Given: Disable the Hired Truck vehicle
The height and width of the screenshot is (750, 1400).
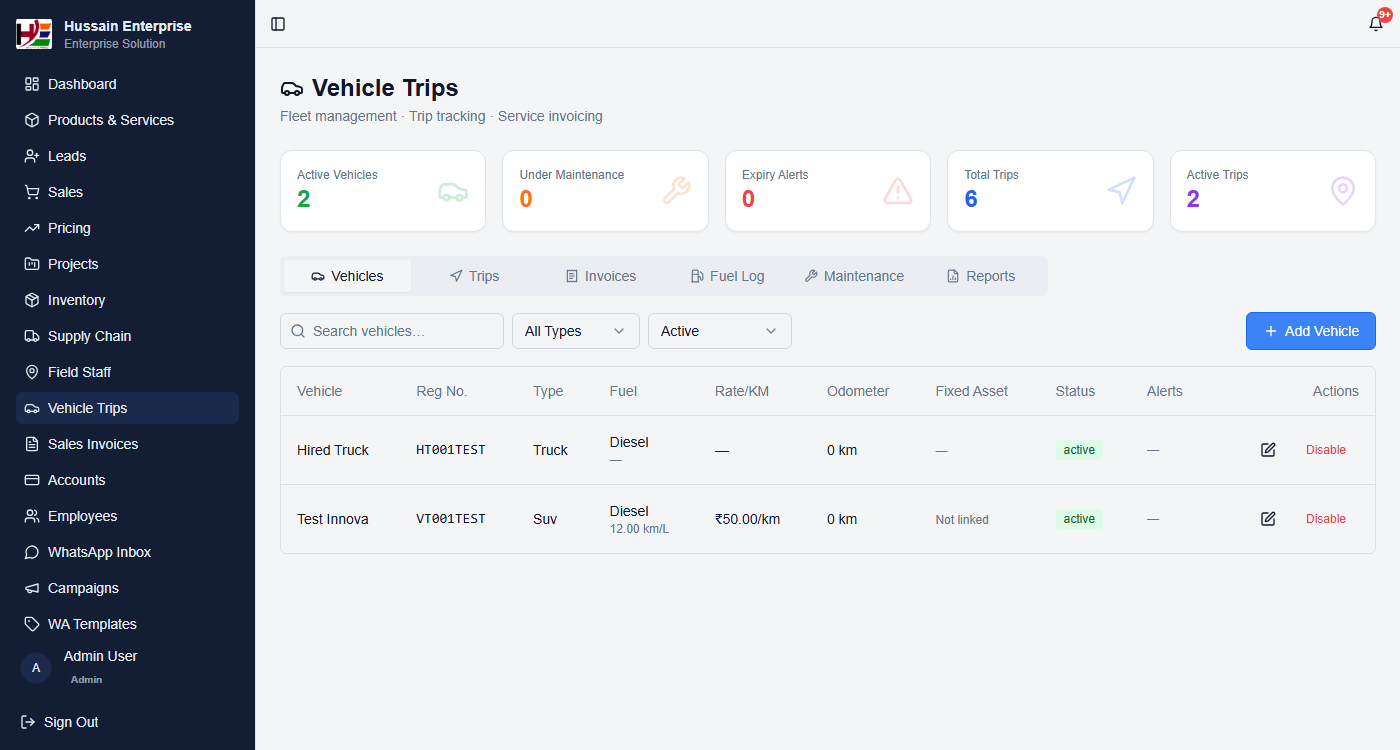Looking at the screenshot, I should (1326, 450).
